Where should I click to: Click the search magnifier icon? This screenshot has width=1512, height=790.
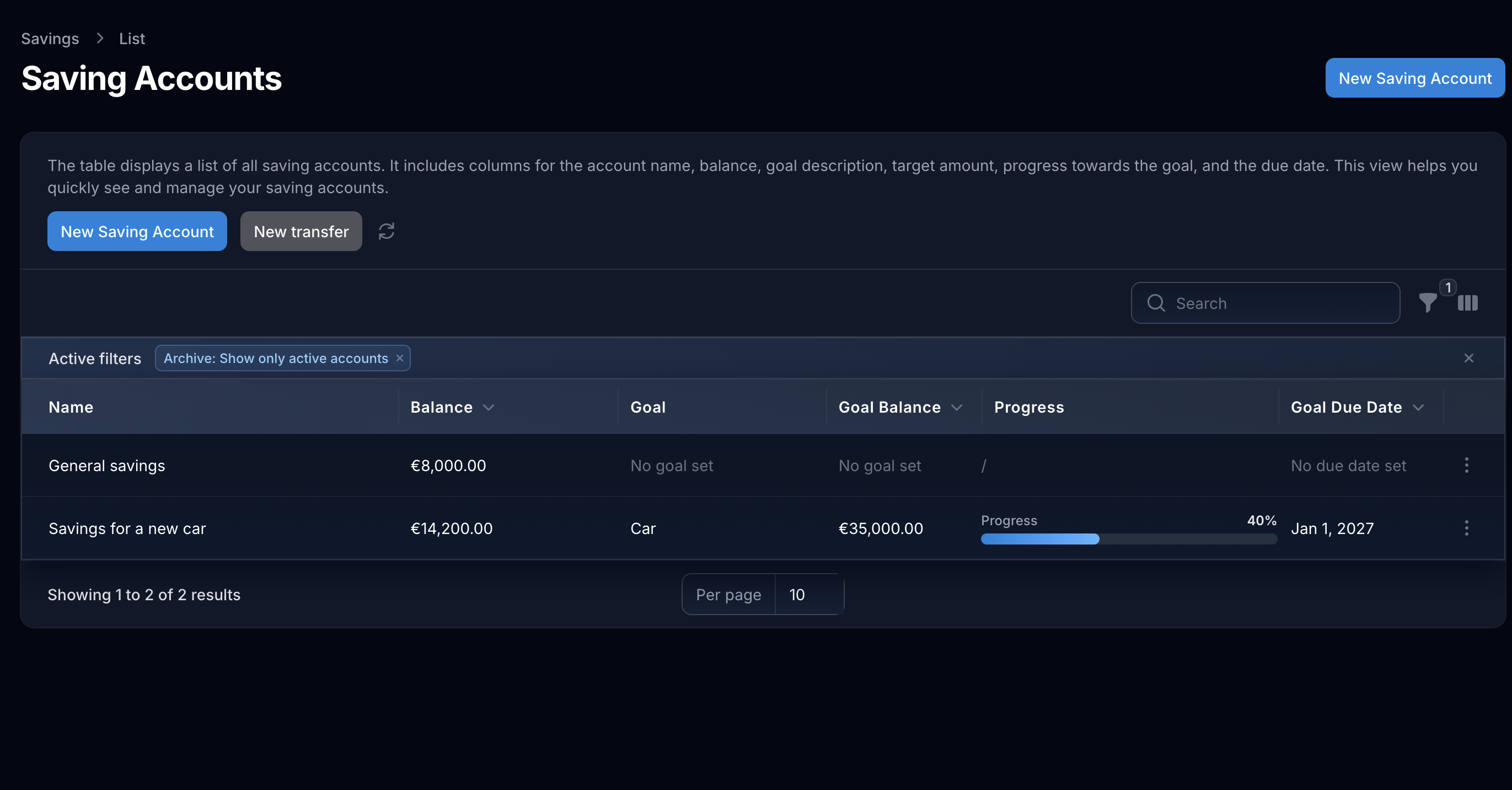(x=1155, y=303)
